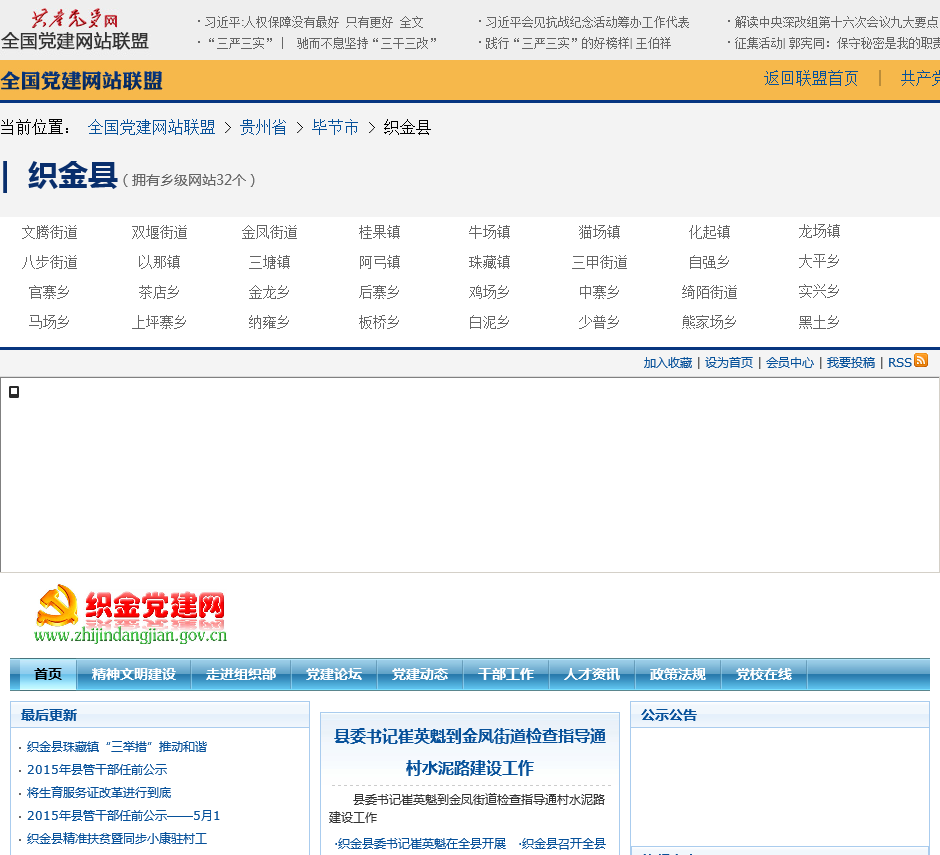The width and height of the screenshot is (940, 855).
Task: Open the 三甲街道 link
Action: pyautogui.click(x=599, y=262)
